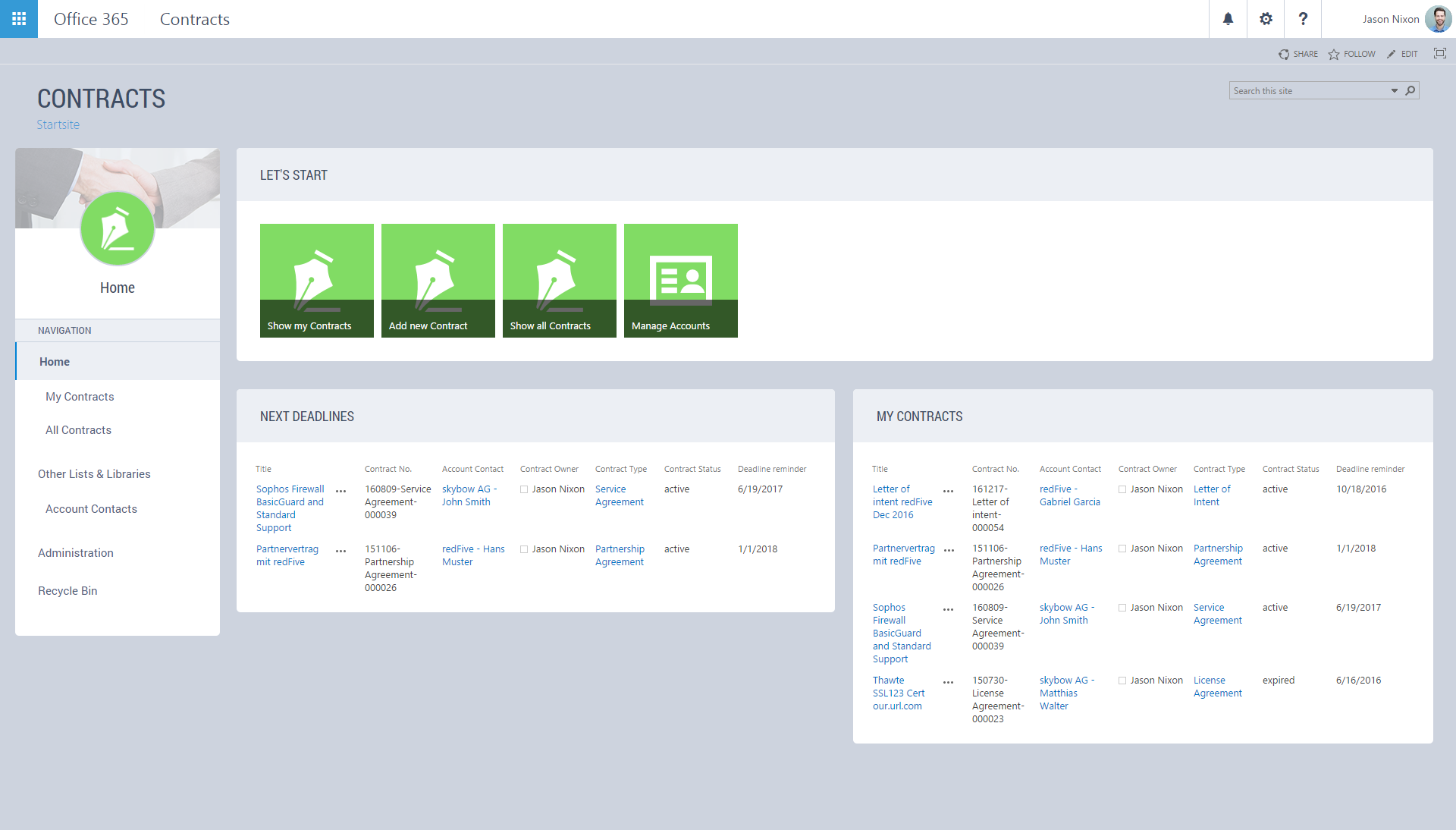Toggle focus on content icon
This screenshot has height=830, width=1456.
point(1439,53)
